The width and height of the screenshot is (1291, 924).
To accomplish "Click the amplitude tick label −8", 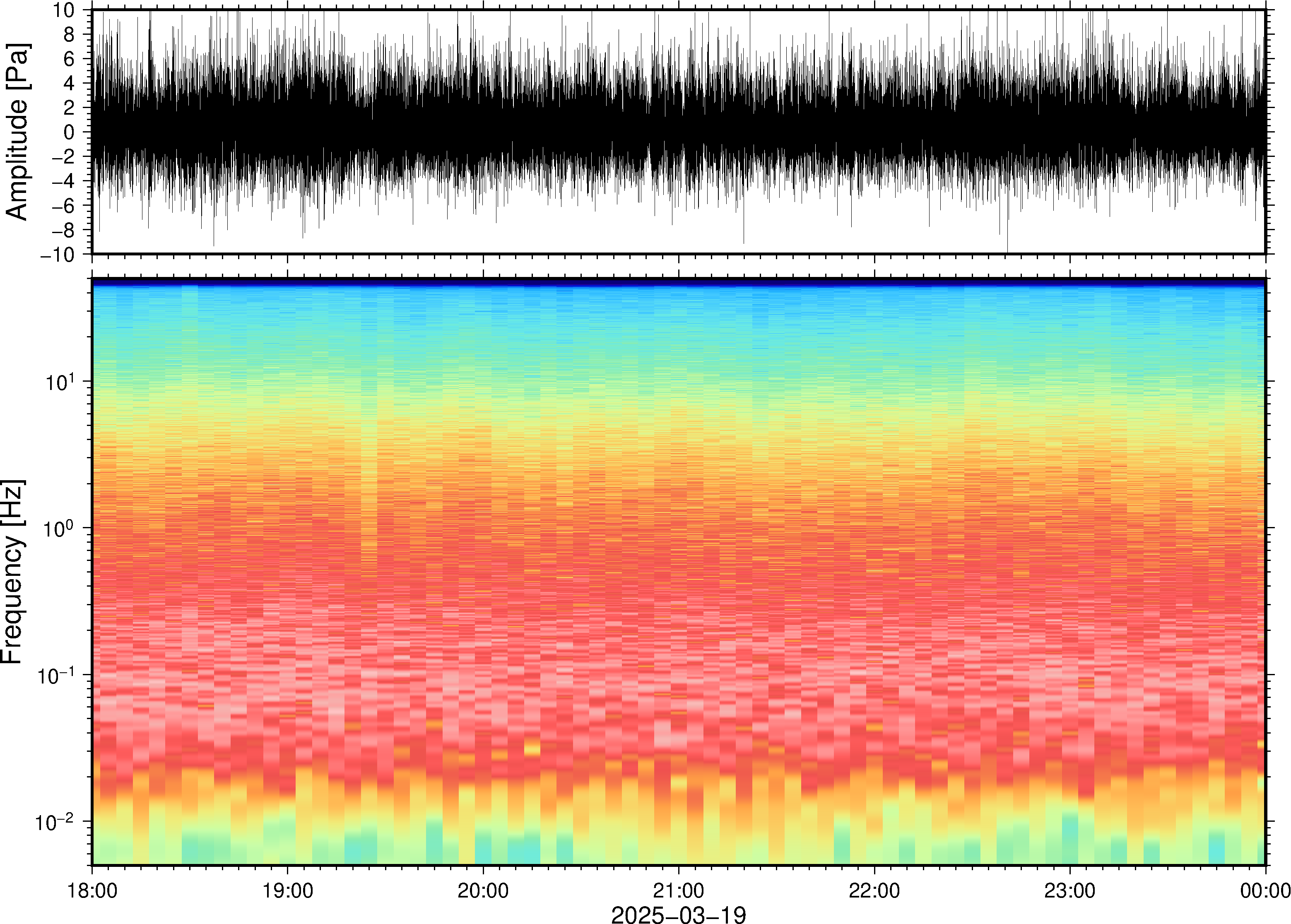I will [x=63, y=230].
